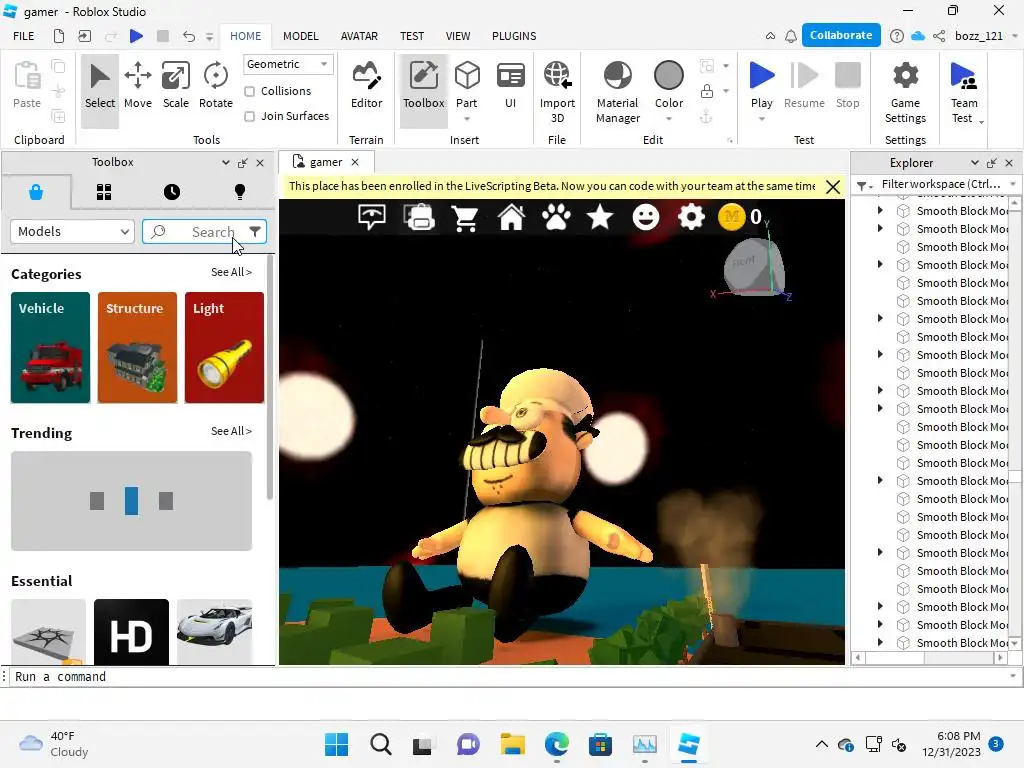1024x768 pixels.
Task: Open the FILE menu
Action: (24, 36)
